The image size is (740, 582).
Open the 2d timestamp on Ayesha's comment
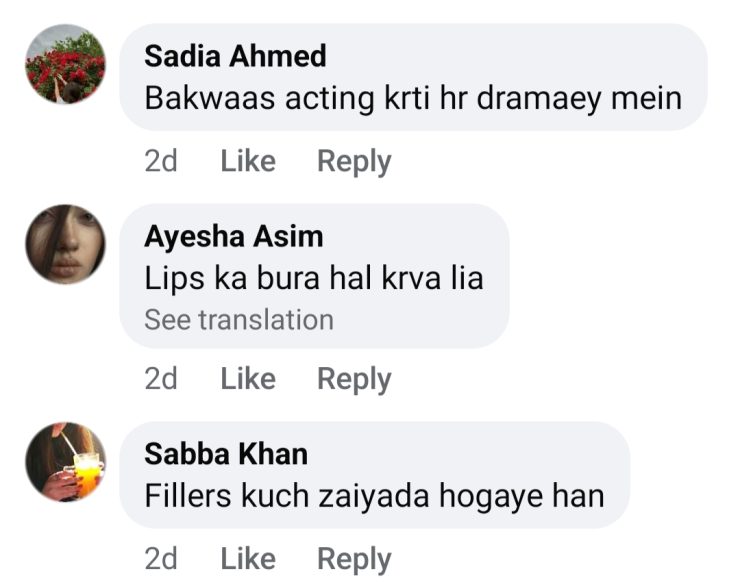(161, 379)
